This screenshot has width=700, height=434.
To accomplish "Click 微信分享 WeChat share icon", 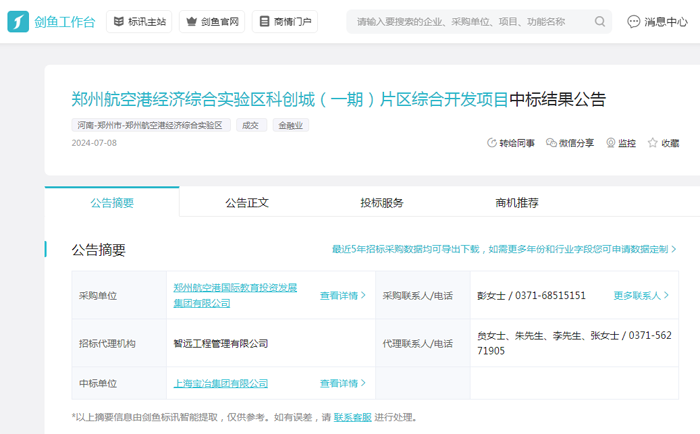I will [x=551, y=143].
